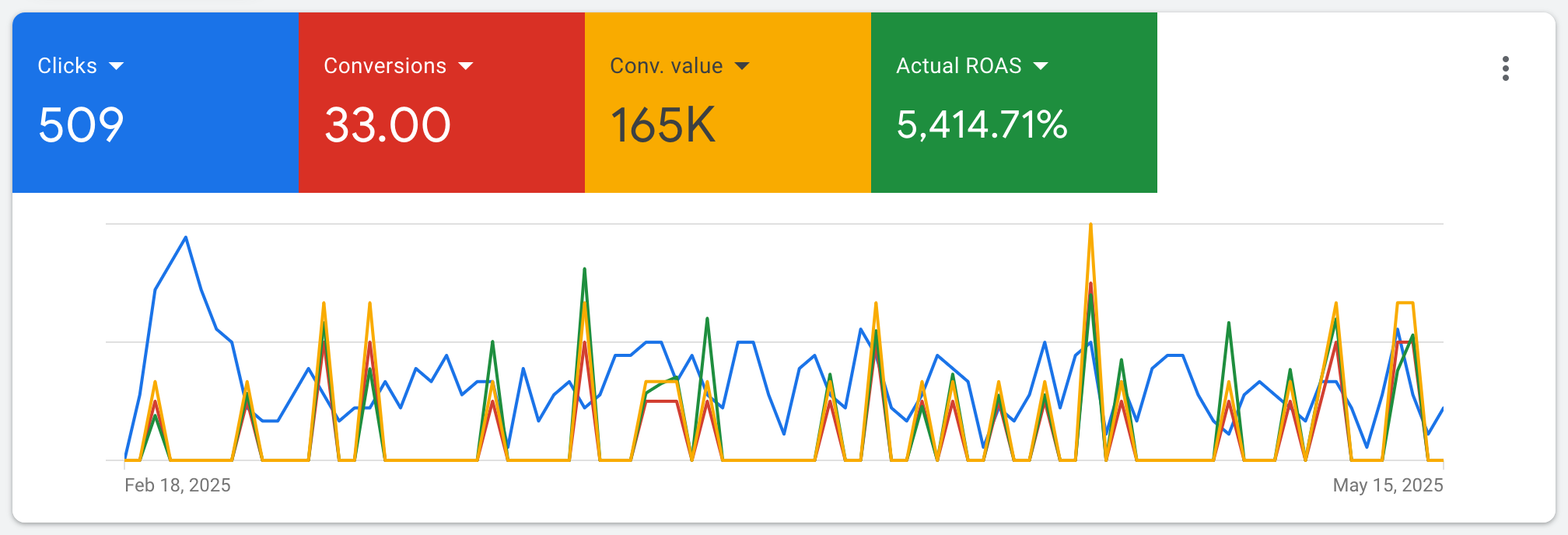This screenshot has height=535, width=1568.
Task: Click the Clicks label text
Action: [68, 66]
